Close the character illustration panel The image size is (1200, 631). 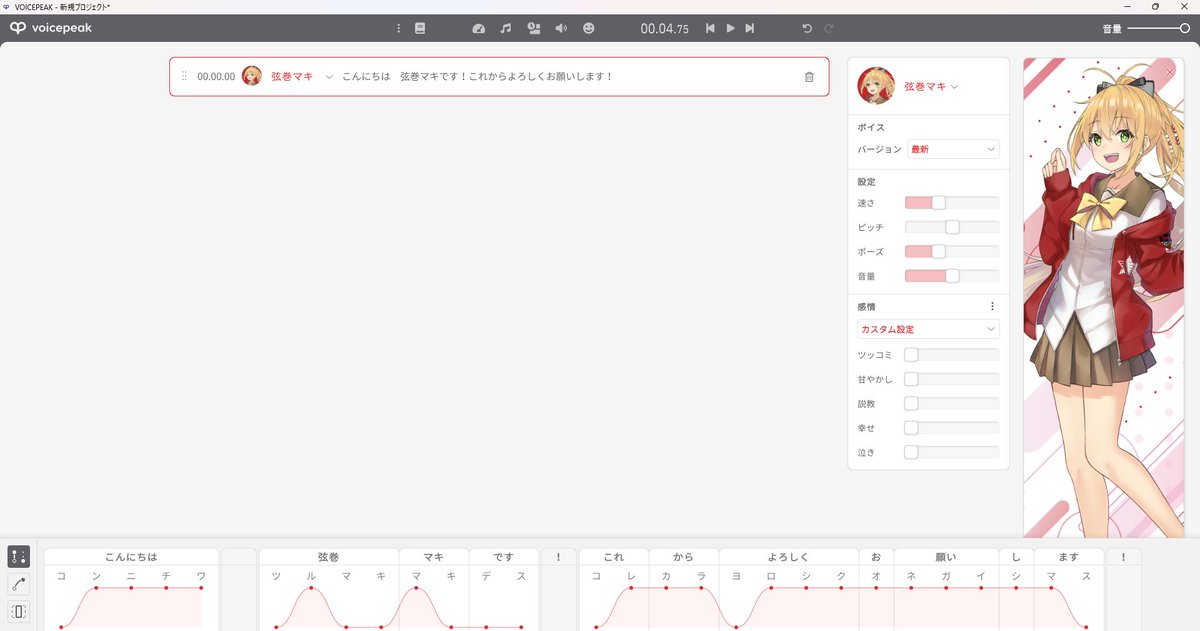click(1170, 72)
